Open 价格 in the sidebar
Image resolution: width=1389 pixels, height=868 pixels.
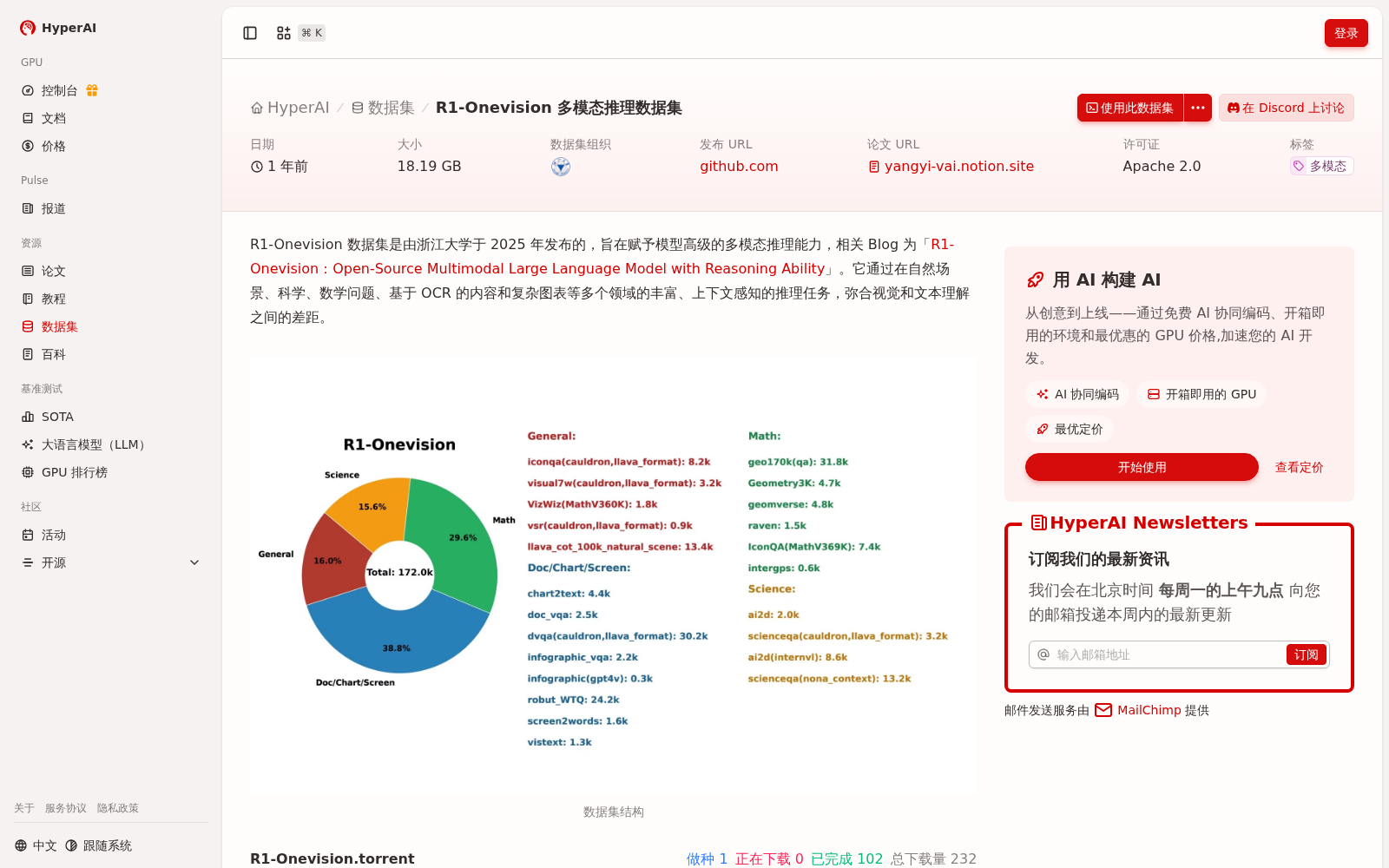point(43,146)
